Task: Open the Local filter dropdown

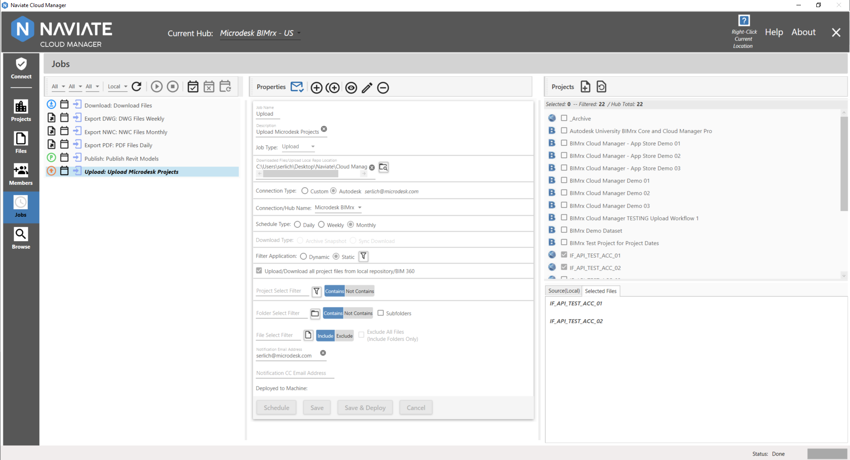Action: coord(118,87)
